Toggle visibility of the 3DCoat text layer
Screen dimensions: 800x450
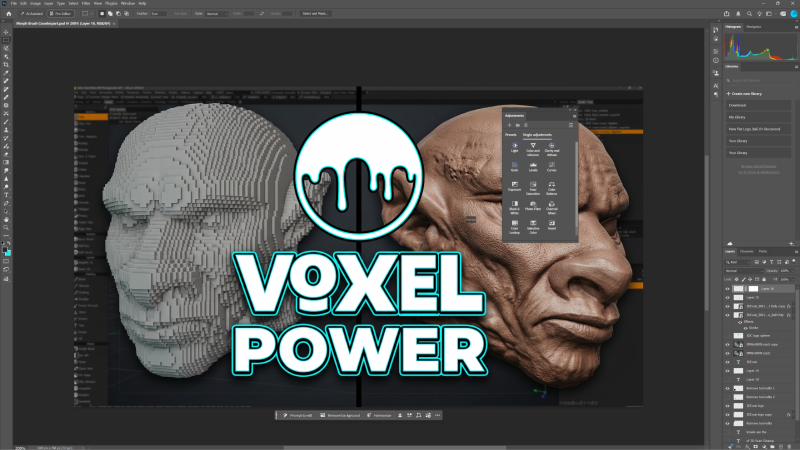coord(728,362)
